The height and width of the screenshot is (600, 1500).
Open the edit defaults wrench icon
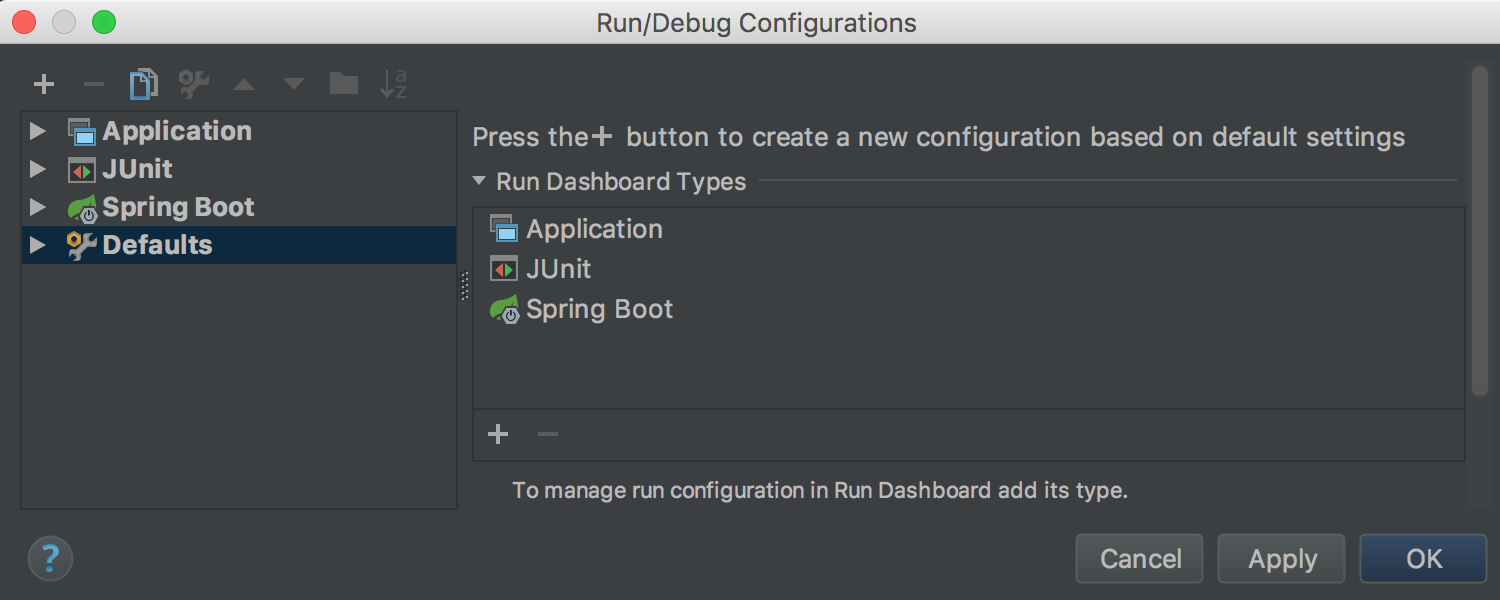[x=193, y=84]
